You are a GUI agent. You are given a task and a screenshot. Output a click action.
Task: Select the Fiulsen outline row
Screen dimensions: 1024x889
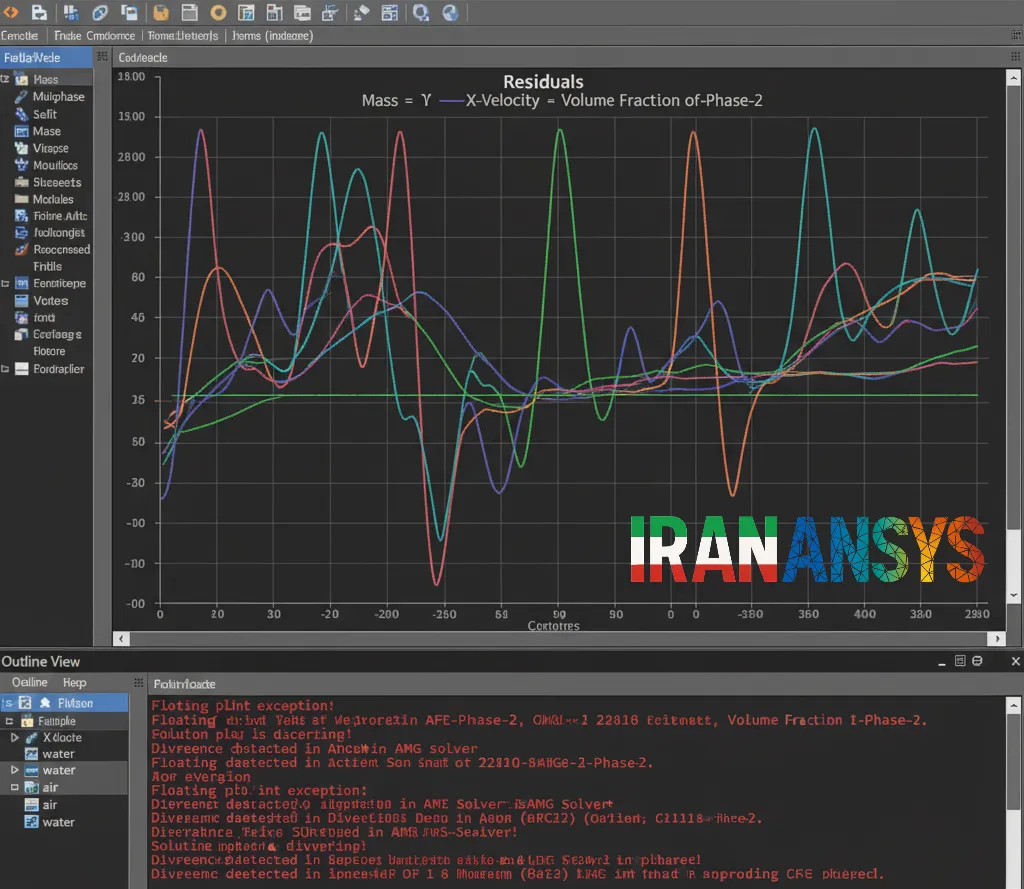pos(64,703)
